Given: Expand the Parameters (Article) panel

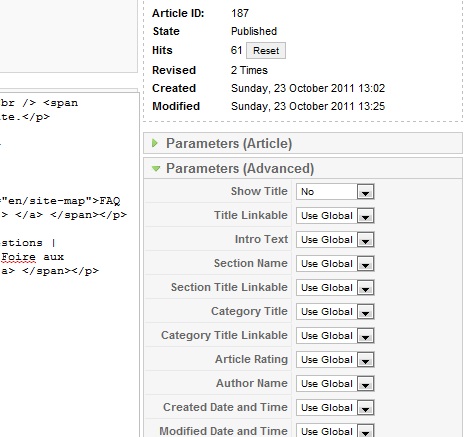Looking at the screenshot, I should click(303, 143).
